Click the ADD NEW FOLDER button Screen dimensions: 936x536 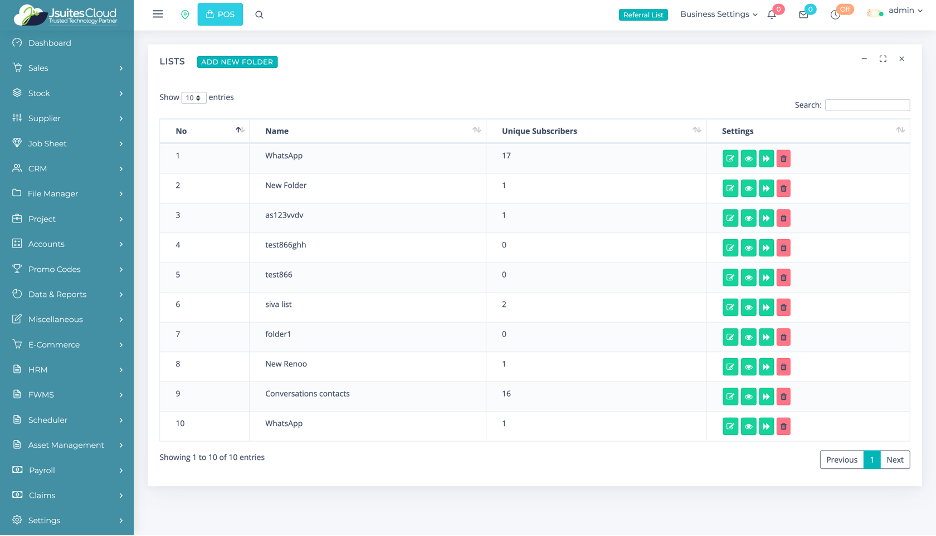[x=237, y=62]
